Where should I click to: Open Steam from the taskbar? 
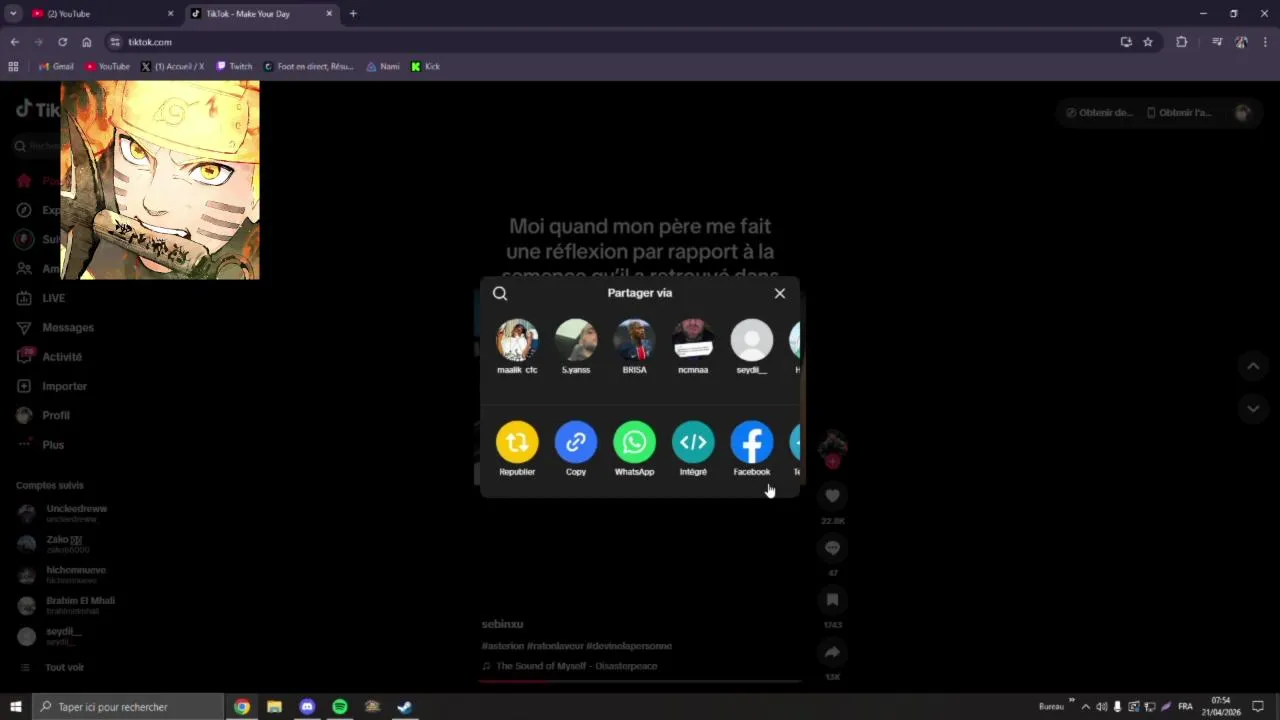pos(405,707)
